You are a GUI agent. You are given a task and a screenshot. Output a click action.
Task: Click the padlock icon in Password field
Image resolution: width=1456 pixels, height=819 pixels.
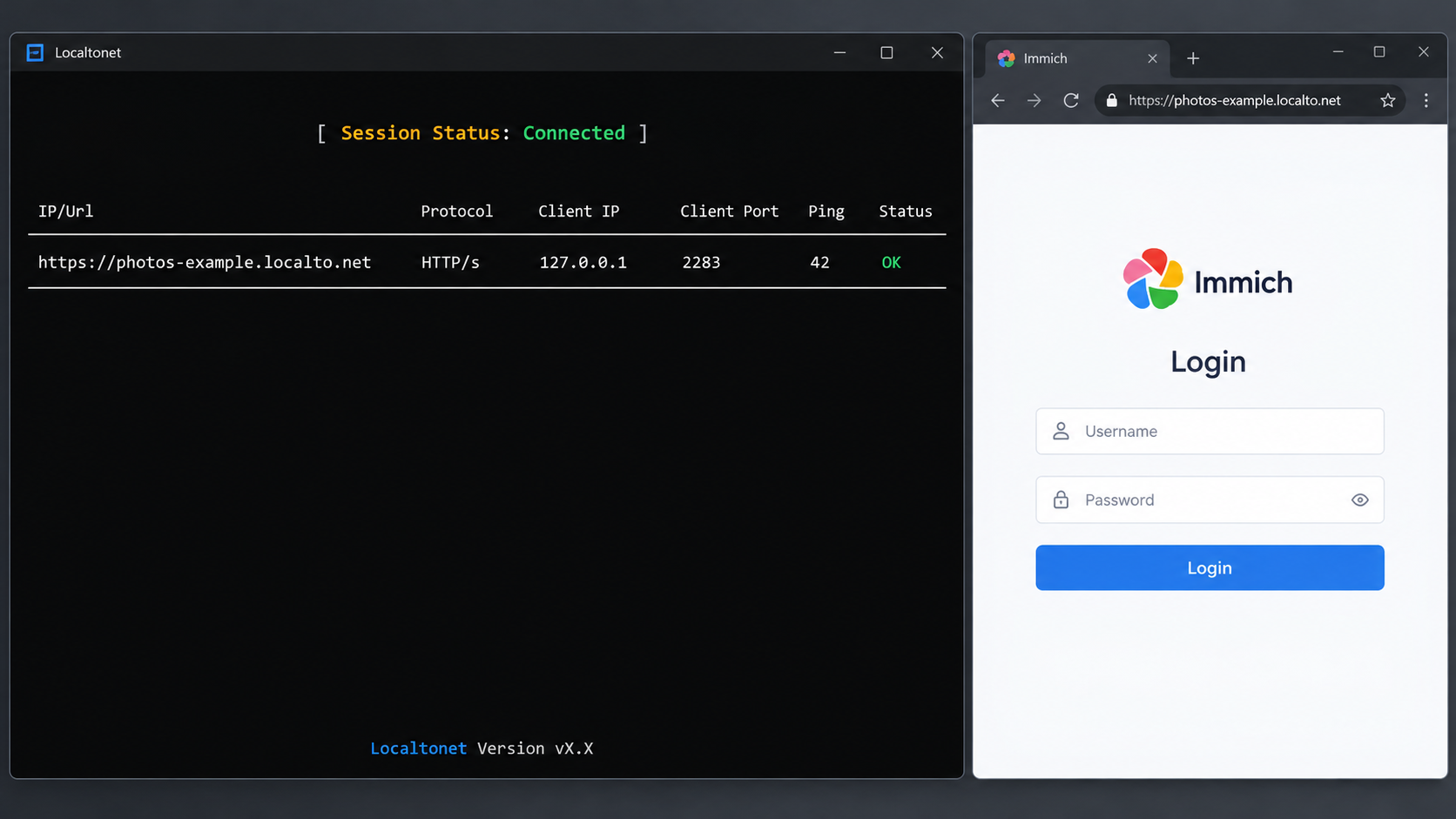coord(1061,500)
